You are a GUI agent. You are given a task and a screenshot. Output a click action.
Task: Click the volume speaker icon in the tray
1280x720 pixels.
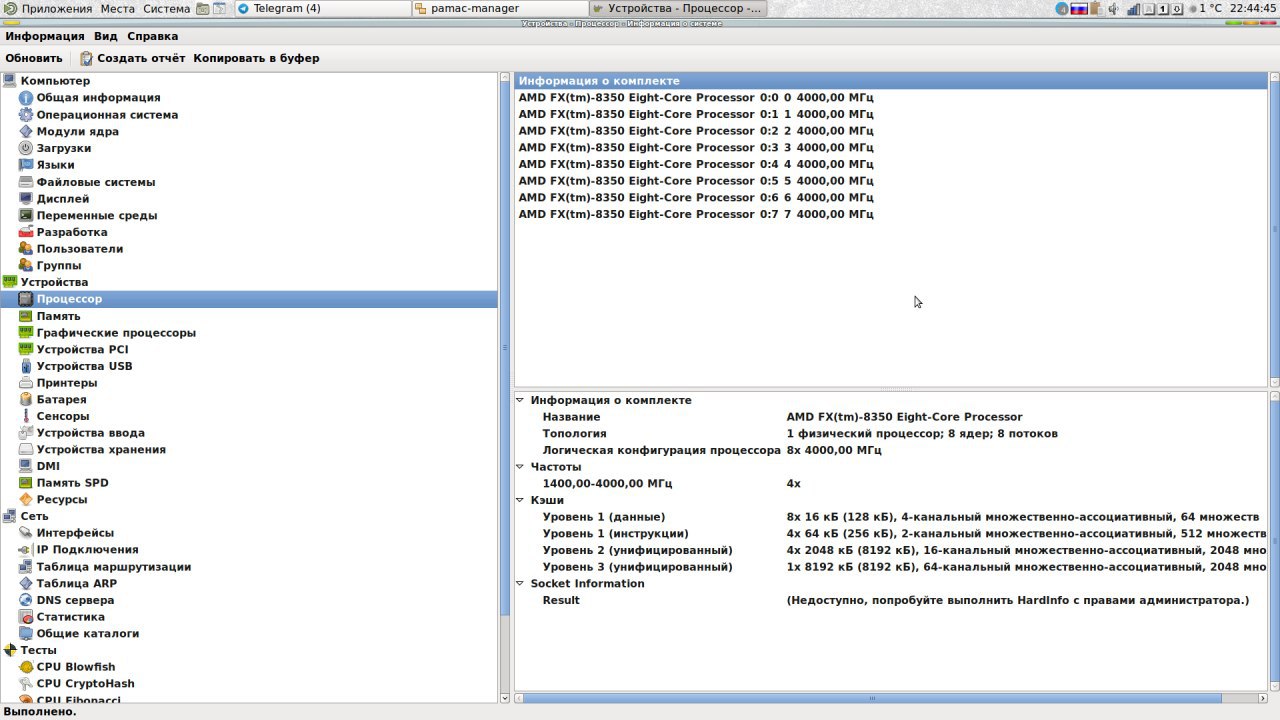coord(1113,8)
